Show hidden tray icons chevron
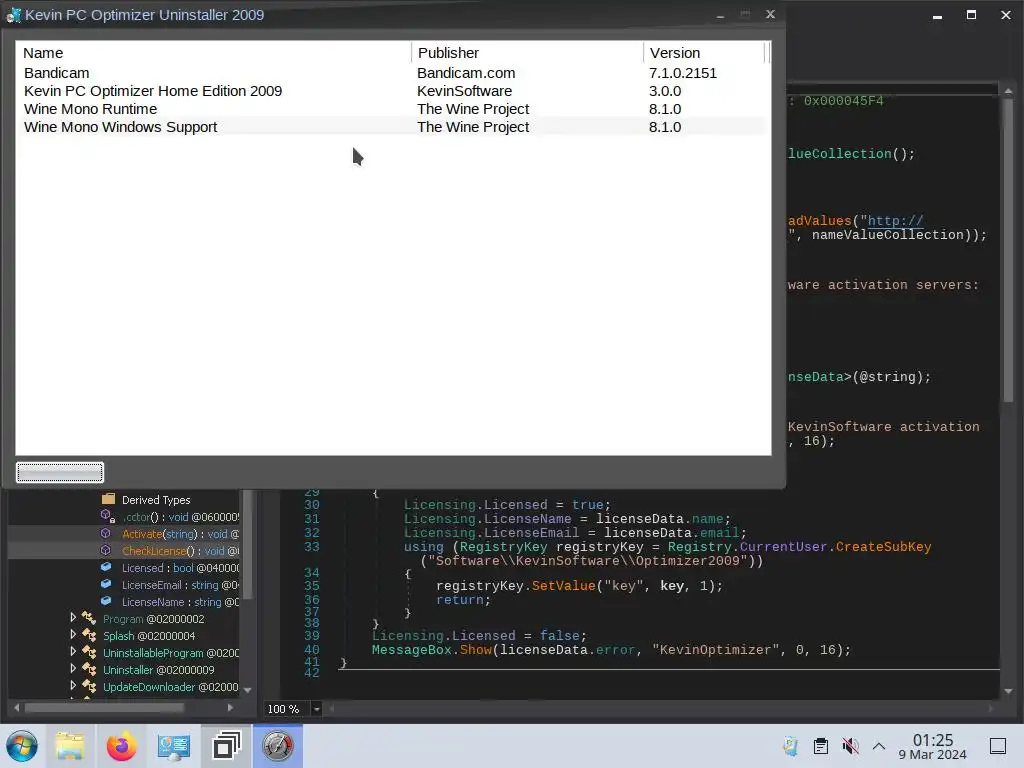 (879, 746)
